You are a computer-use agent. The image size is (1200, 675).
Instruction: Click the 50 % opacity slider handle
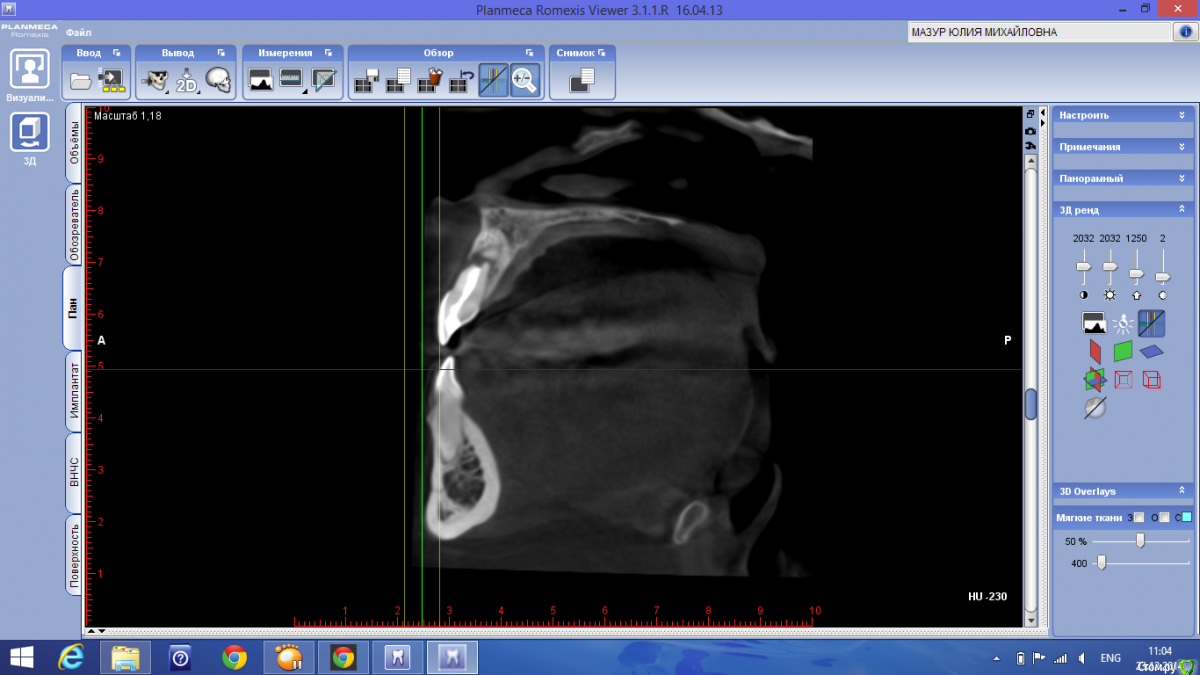click(1140, 540)
